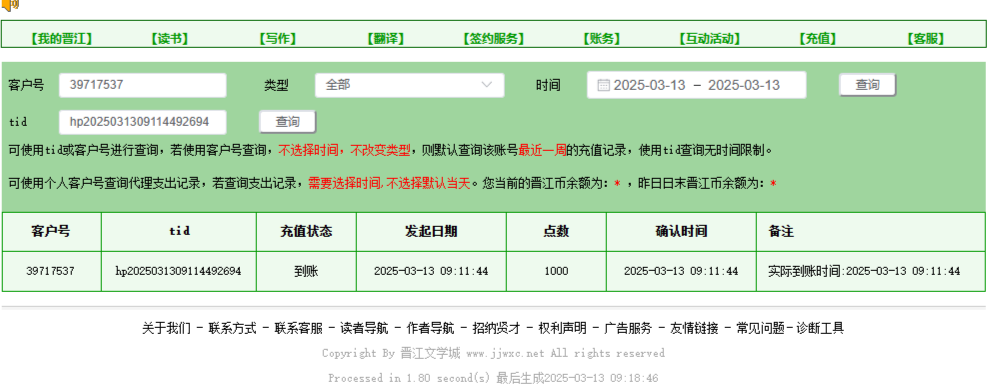Viewport: 997px width, 390px height.
Task: Open the 充值 menu
Action: click(818, 39)
